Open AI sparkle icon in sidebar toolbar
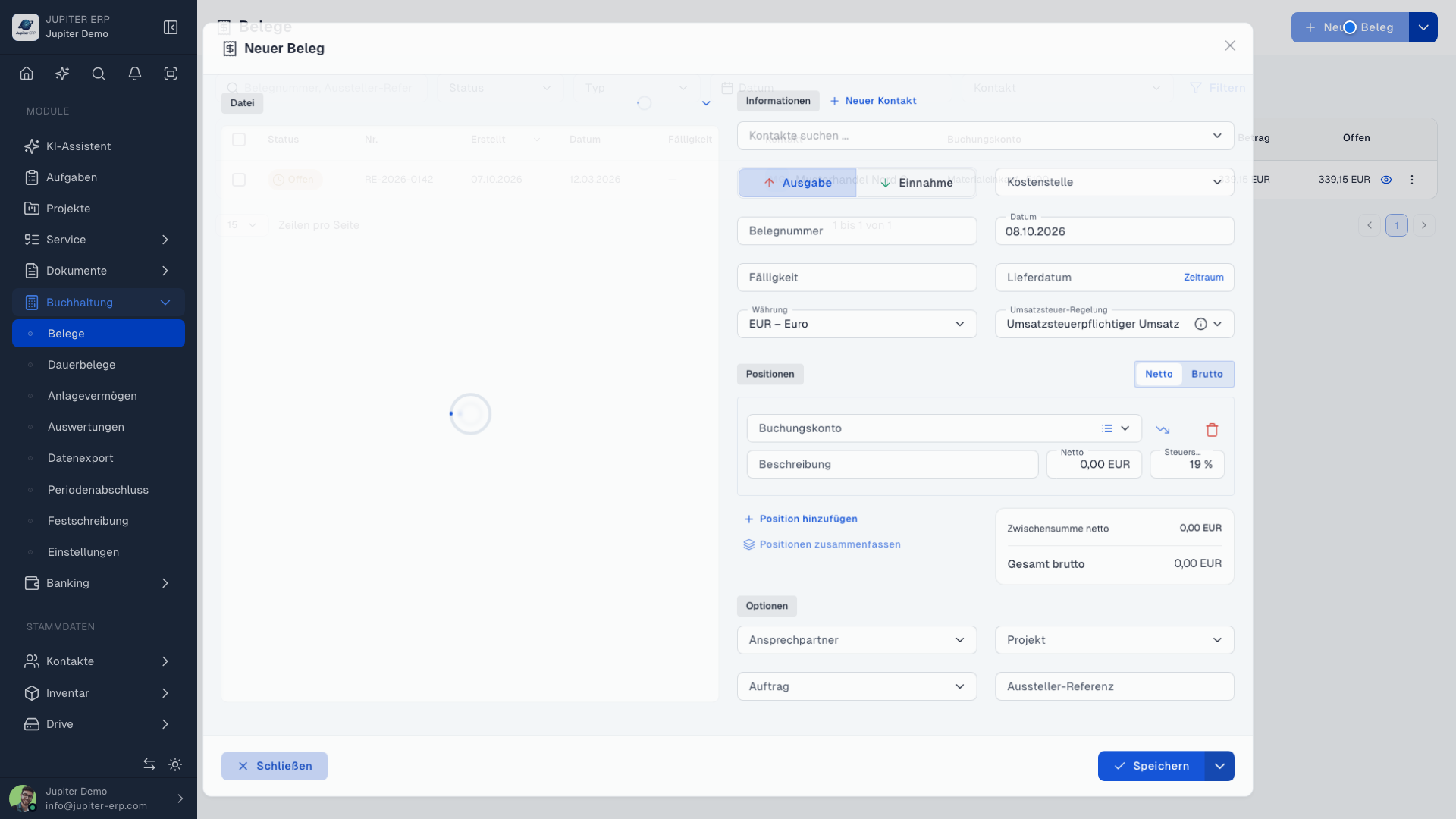The width and height of the screenshot is (1456, 819). tap(62, 74)
